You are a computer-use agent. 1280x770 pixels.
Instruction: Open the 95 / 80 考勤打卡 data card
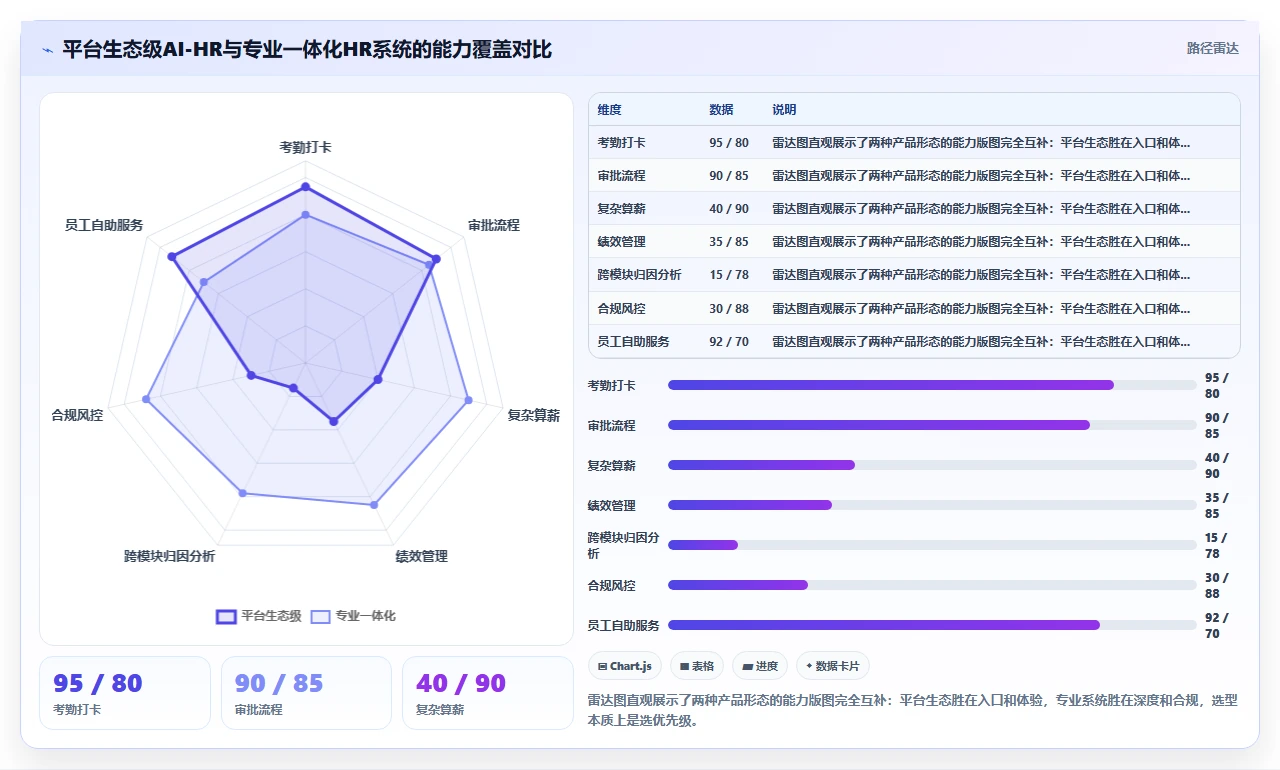coord(125,693)
